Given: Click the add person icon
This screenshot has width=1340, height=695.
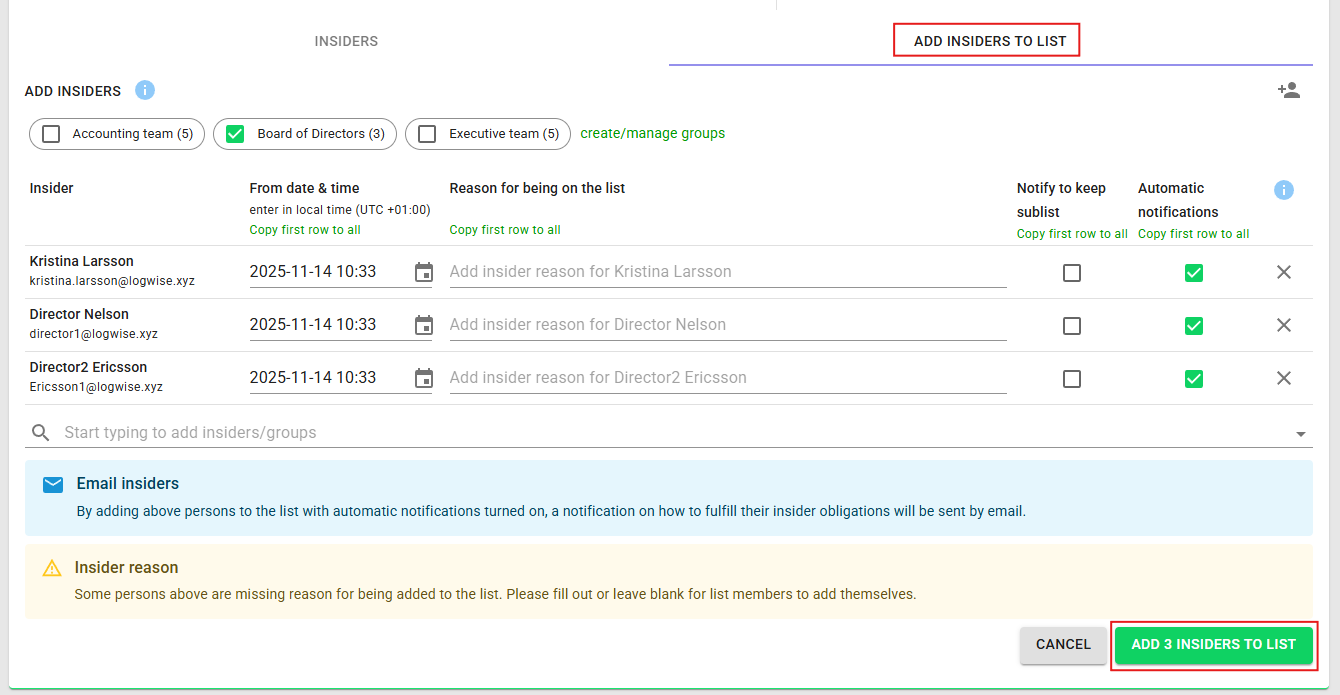Looking at the screenshot, I should click(1288, 90).
